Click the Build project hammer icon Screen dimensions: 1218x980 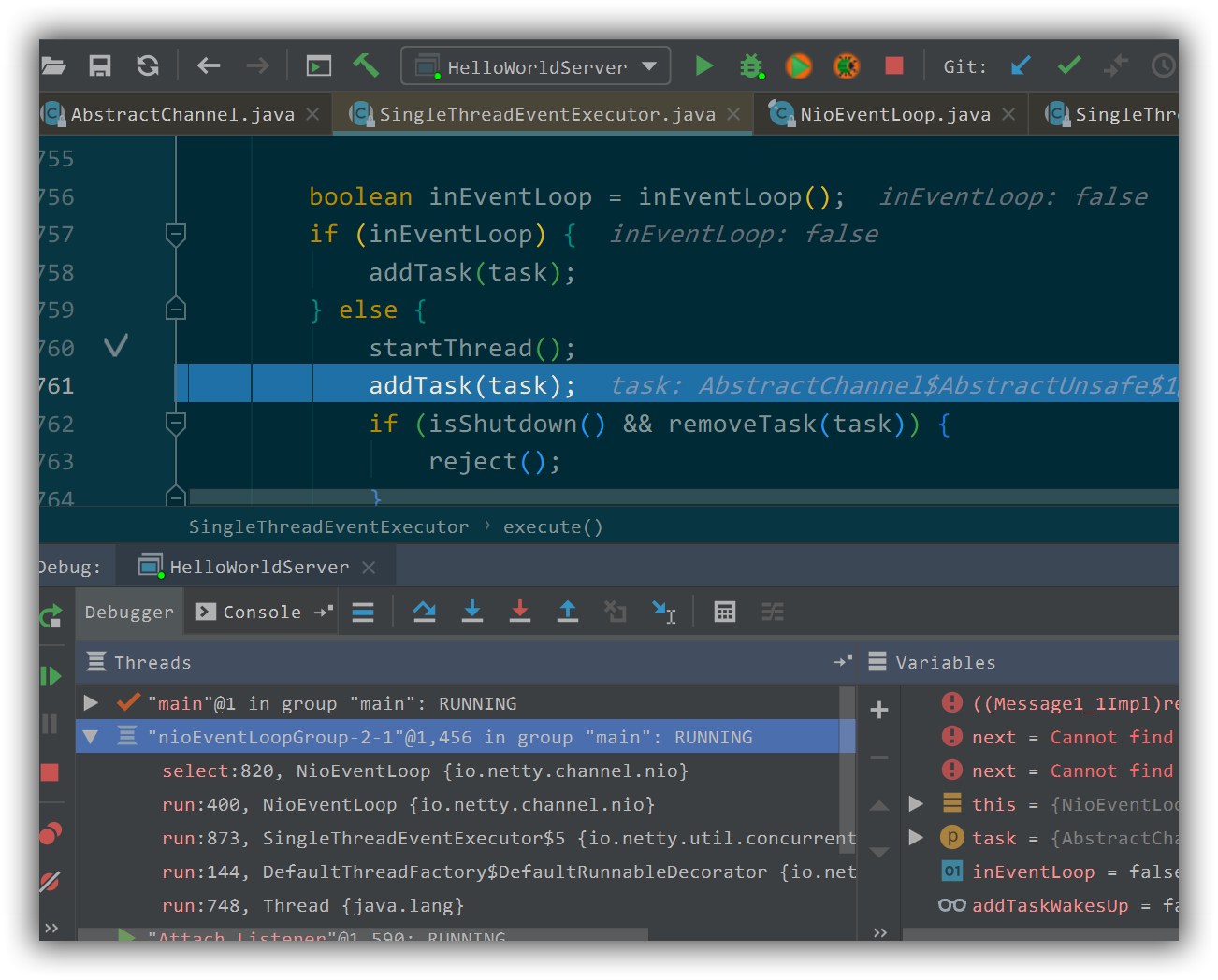click(x=366, y=65)
